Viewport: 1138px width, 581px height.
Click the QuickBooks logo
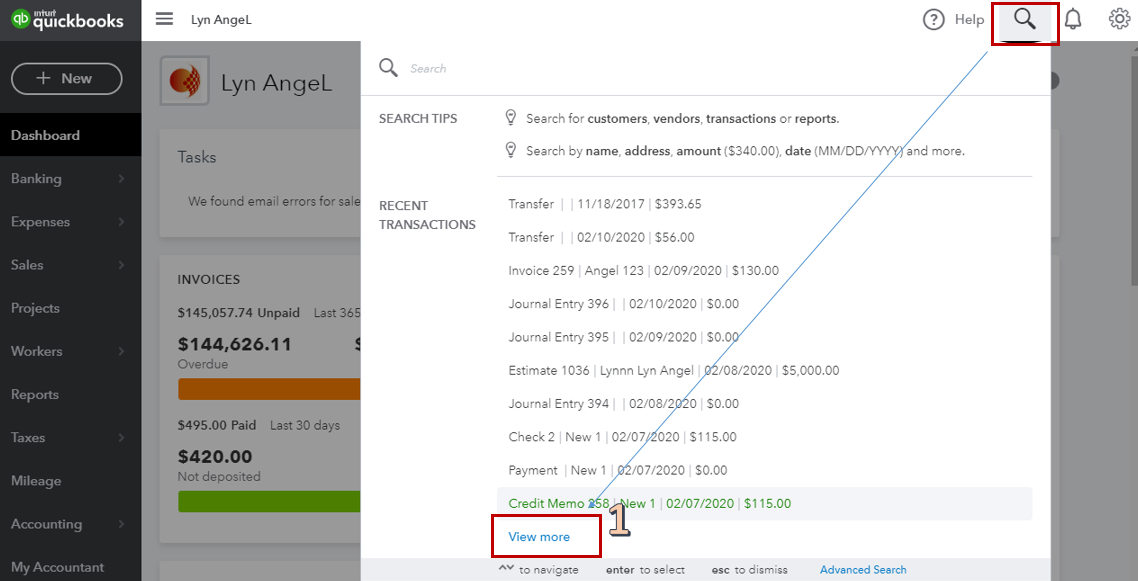[67, 19]
